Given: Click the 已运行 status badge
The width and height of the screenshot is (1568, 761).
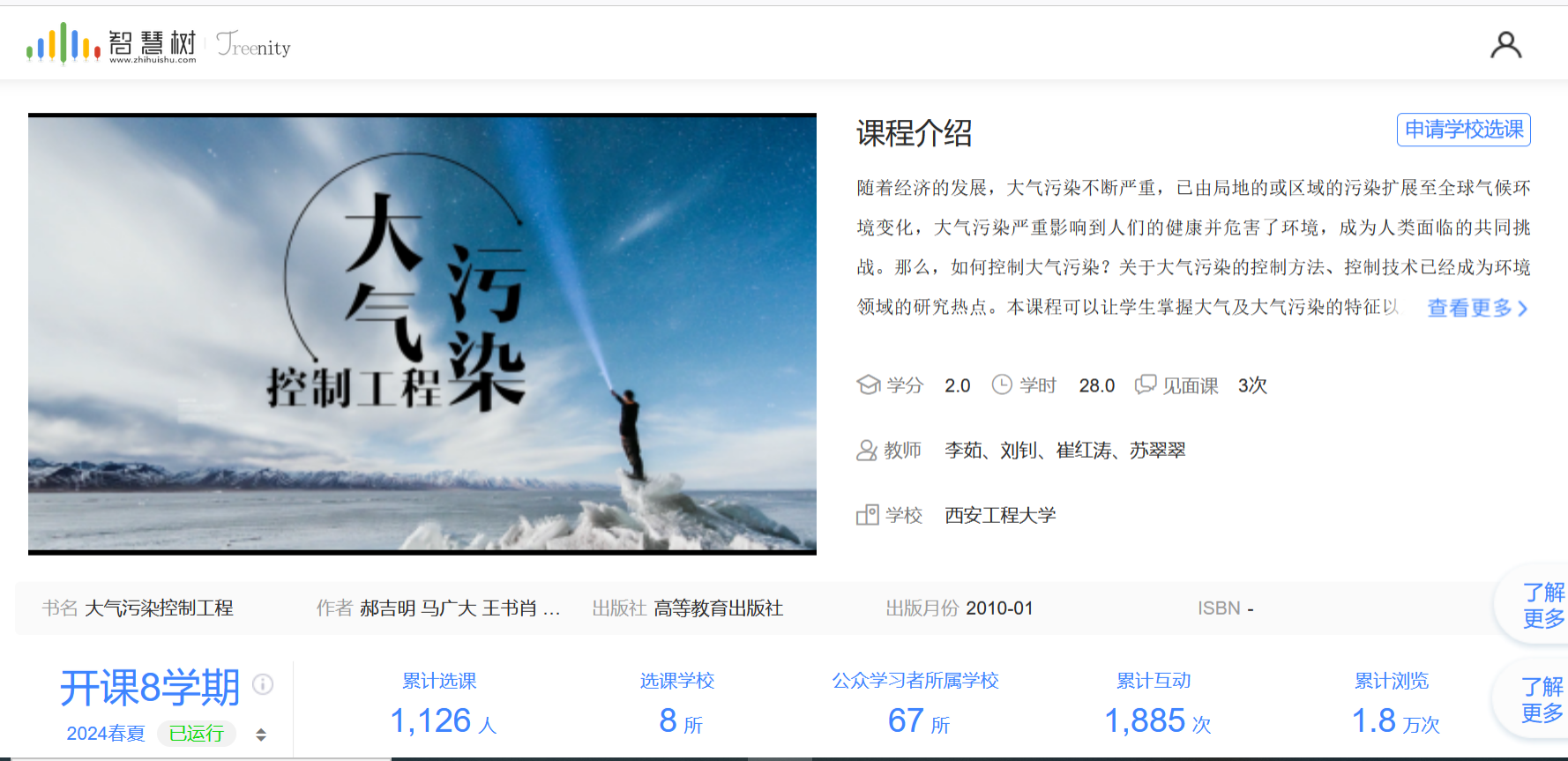Looking at the screenshot, I should [x=196, y=734].
